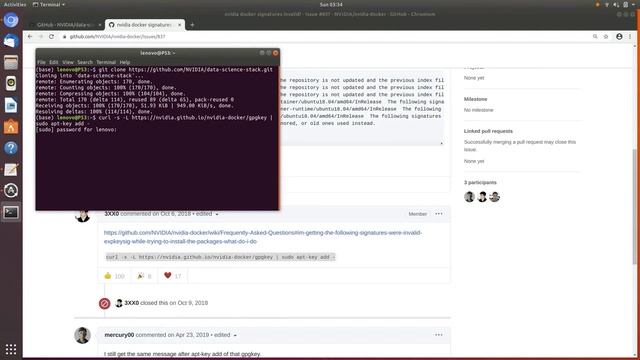Open the zoom indicator in address bar
Screen dimensions: 640x360
[595, 36]
